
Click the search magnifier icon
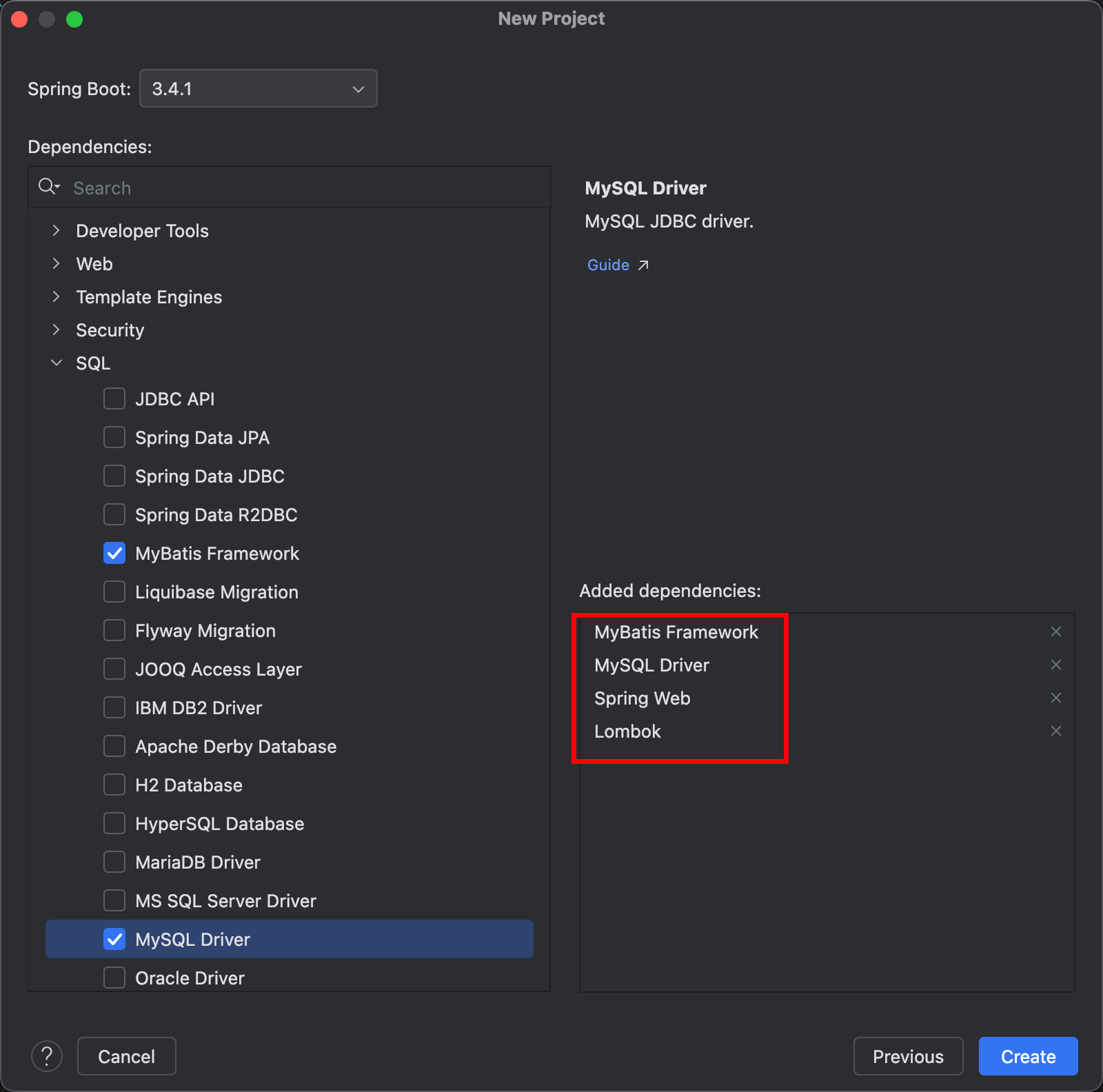pos(48,187)
